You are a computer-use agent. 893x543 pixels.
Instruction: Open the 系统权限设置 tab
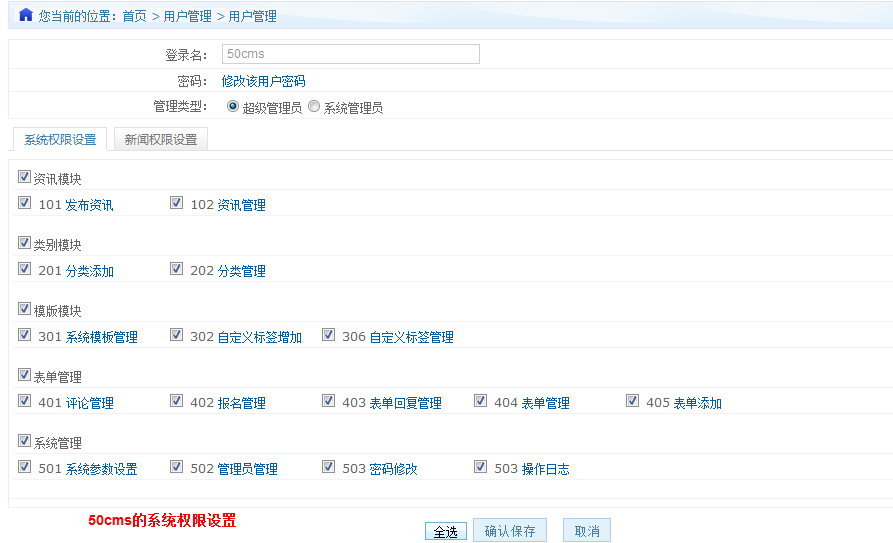[60, 140]
